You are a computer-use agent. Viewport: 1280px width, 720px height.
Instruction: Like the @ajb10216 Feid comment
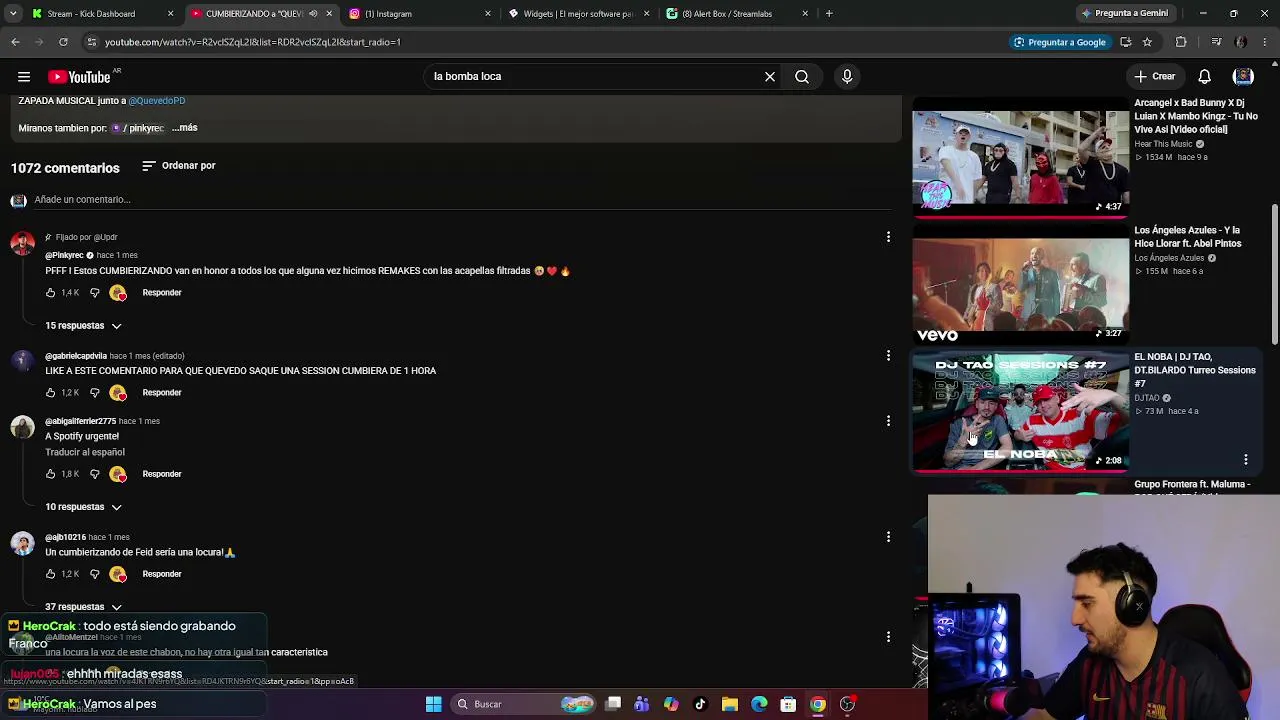tap(50, 574)
